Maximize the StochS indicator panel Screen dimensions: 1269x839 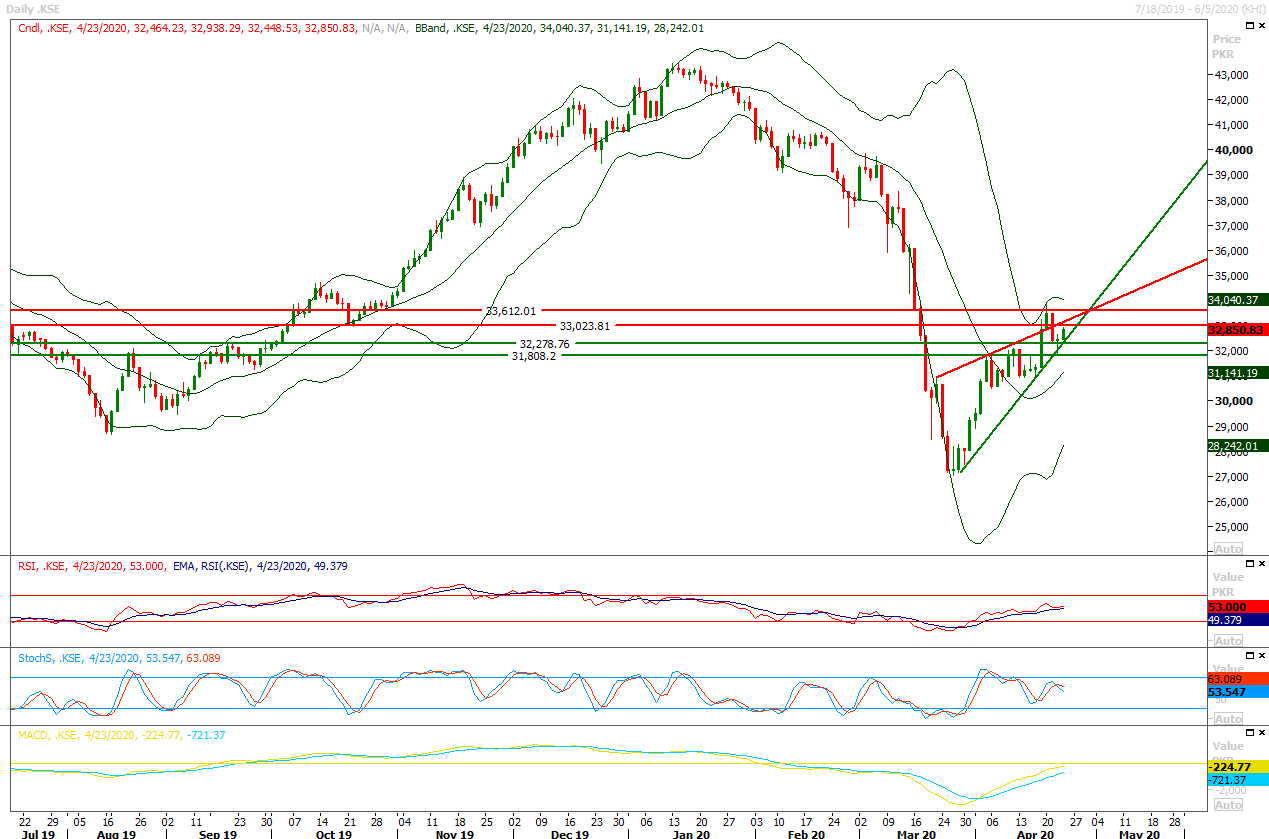(1250, 656)
